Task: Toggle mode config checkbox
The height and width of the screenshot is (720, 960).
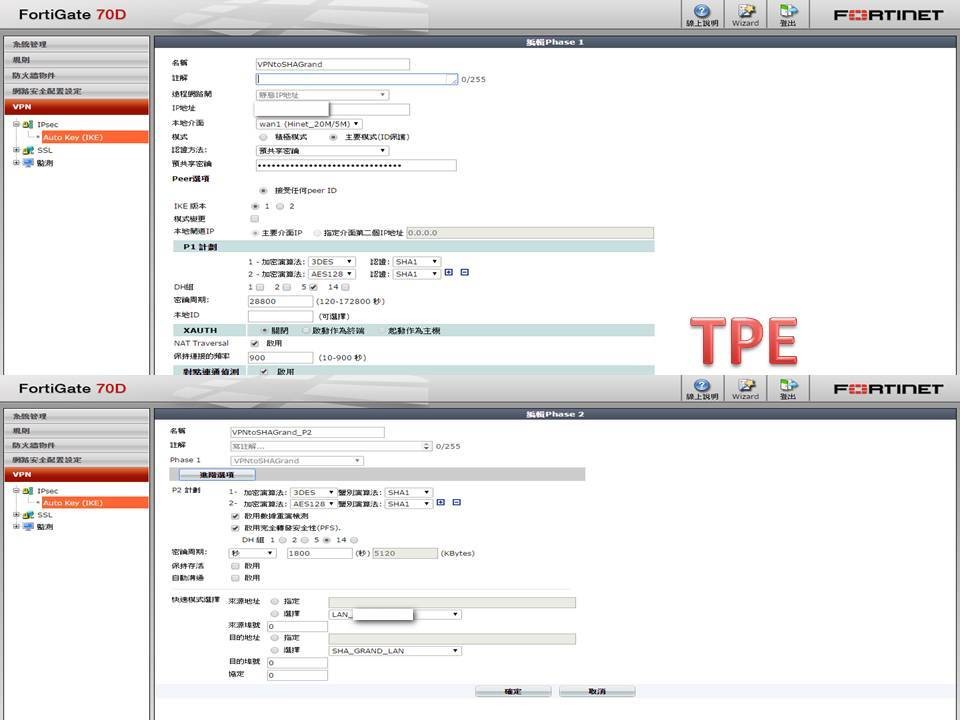Action: click(x=255, y=219)
